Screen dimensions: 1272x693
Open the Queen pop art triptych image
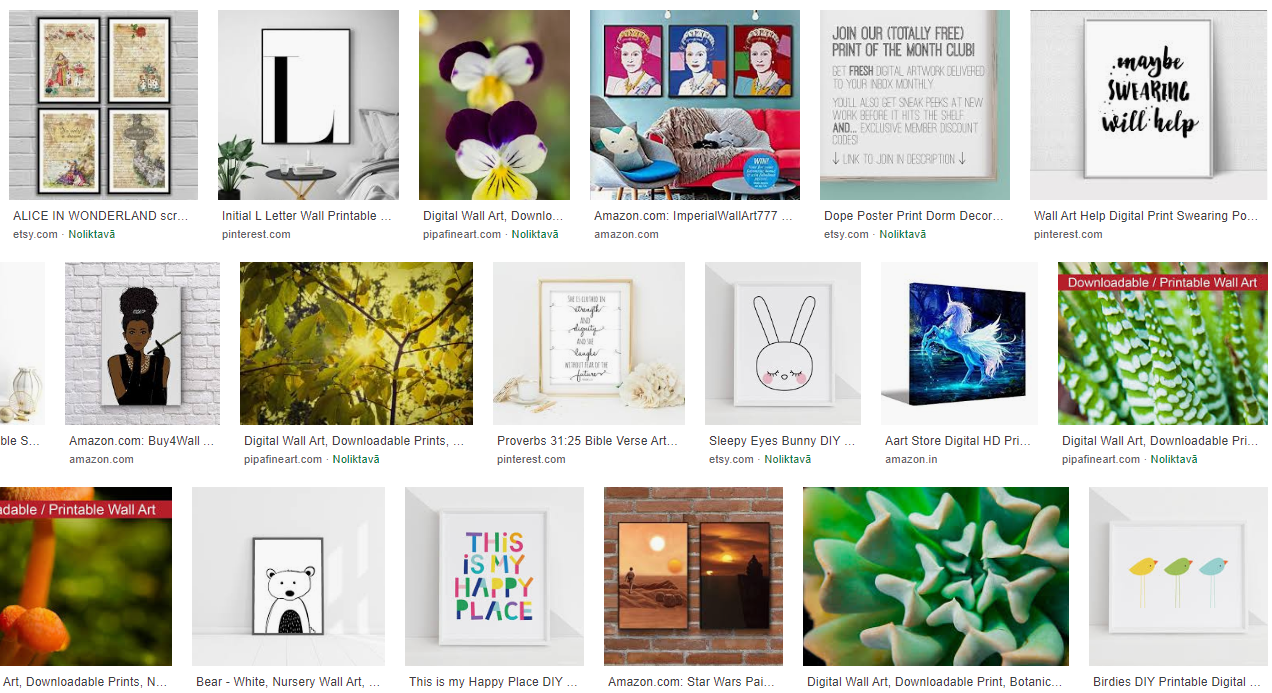click(695, 105)
